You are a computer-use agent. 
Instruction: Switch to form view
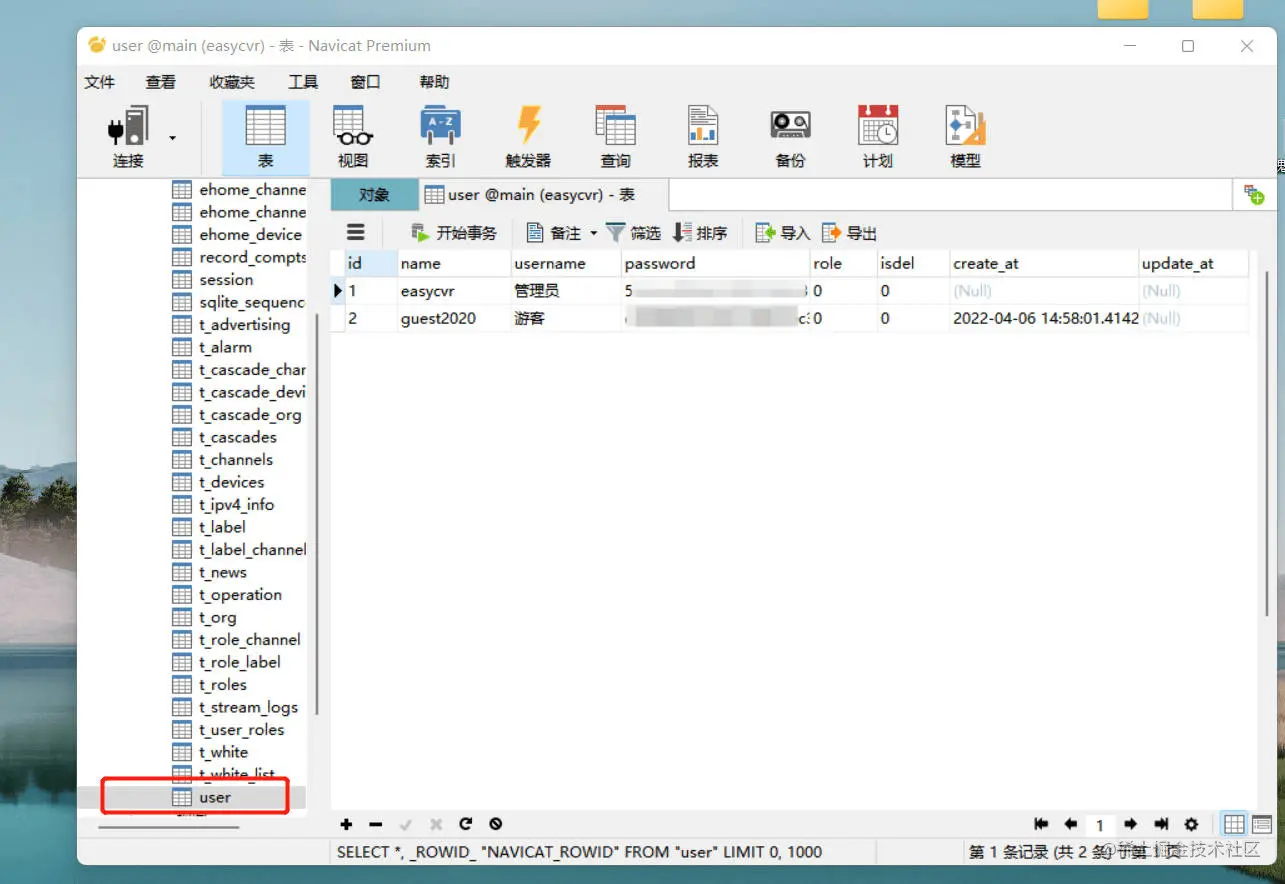[x=1262, y=824]
